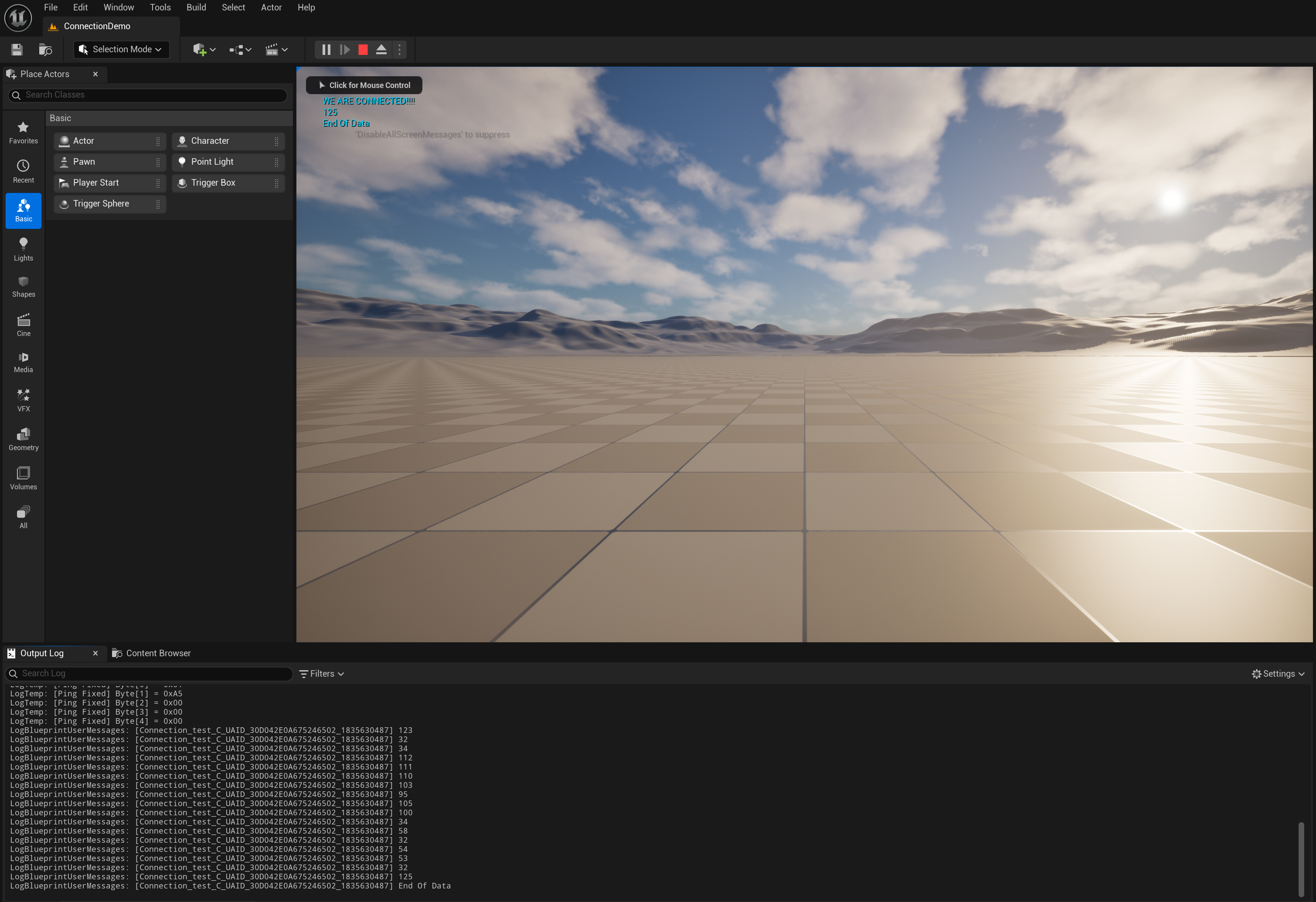Image resolution: width=1316 pixels, height=902 pixels.
Task: Pause the play-in-editor simulation
Action: point(326,50)
